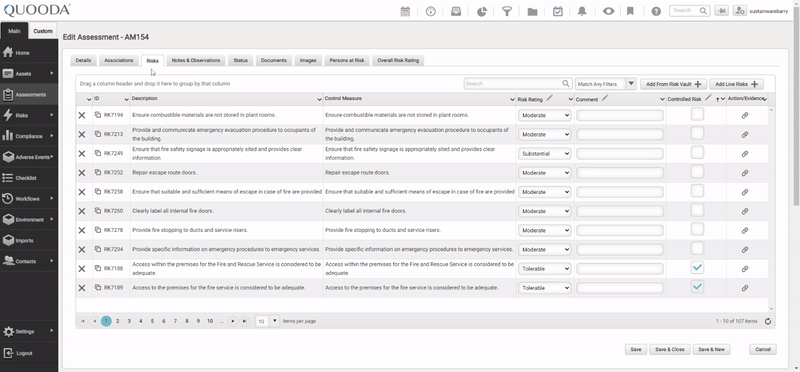Open the pie chart reports icon
Screen dimensions: 800x372
click(x=482, y=11)
